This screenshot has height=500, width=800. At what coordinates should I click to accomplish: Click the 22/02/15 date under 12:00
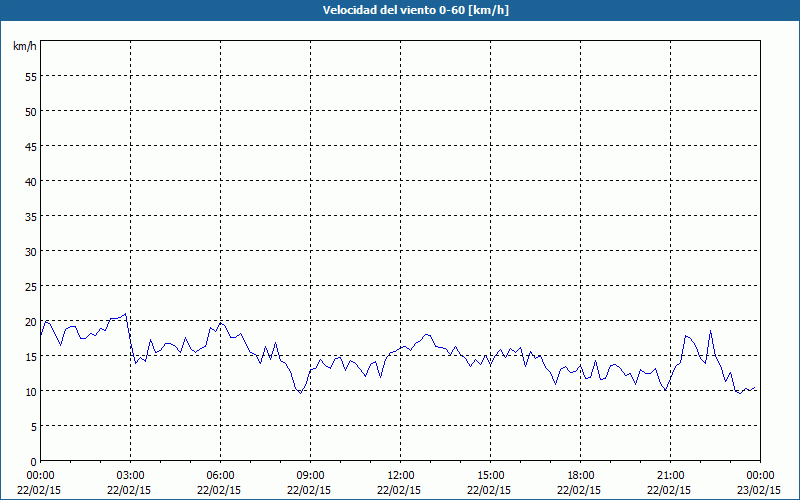tap(399, 490)
